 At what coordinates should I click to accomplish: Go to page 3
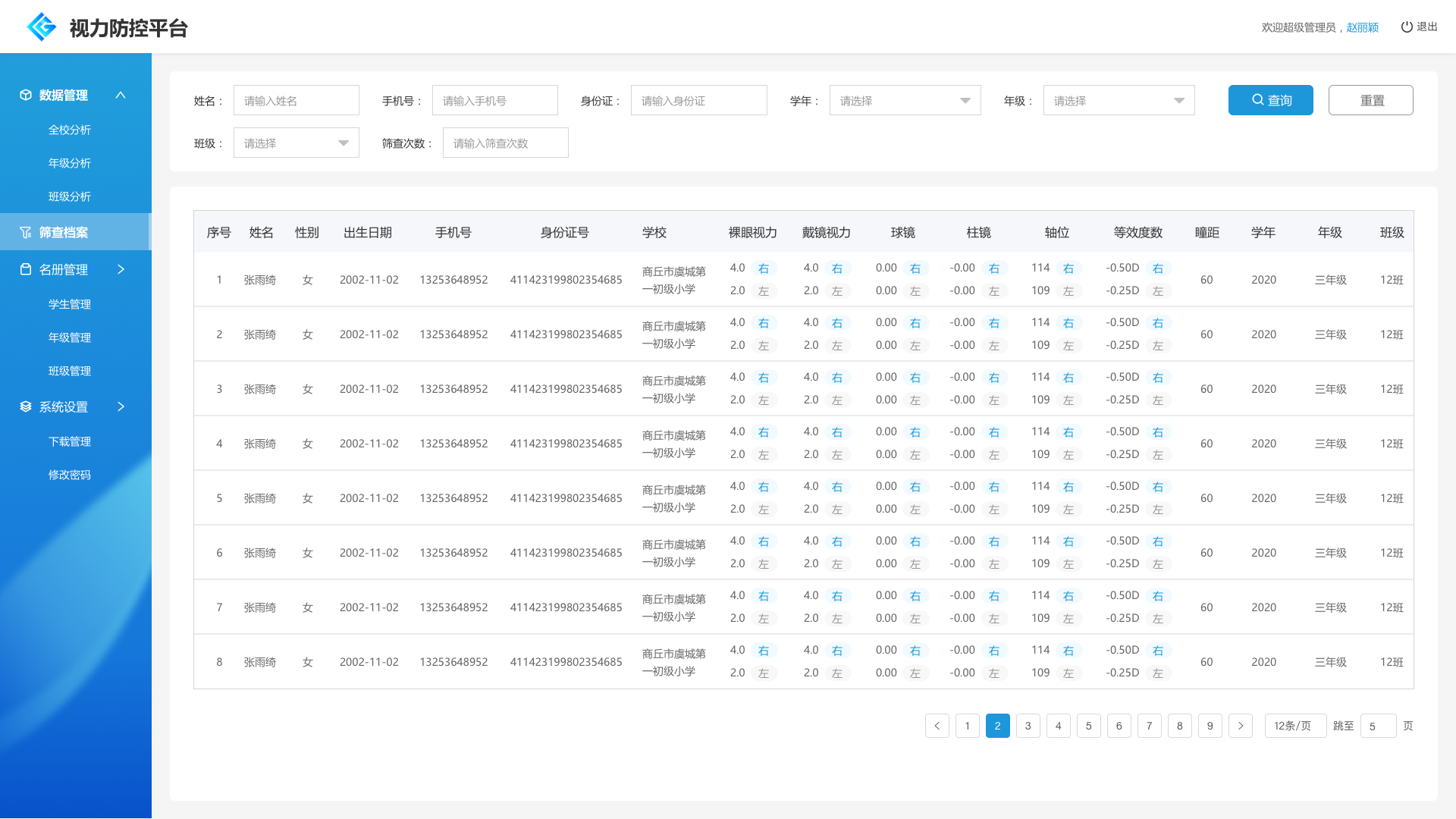point(1028,726)
